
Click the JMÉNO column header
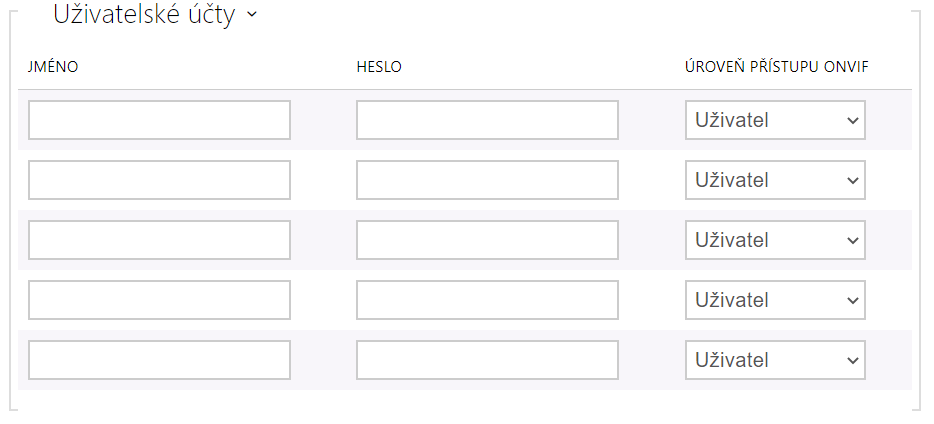[x=53, y=67]
